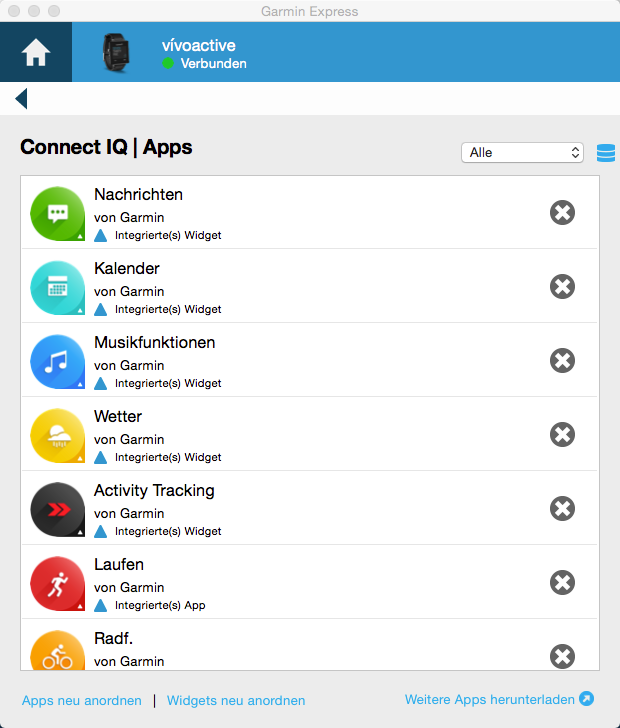620x728 pixels.
Task: Select the Radf. cycling app icon
Action: point(57,652)
